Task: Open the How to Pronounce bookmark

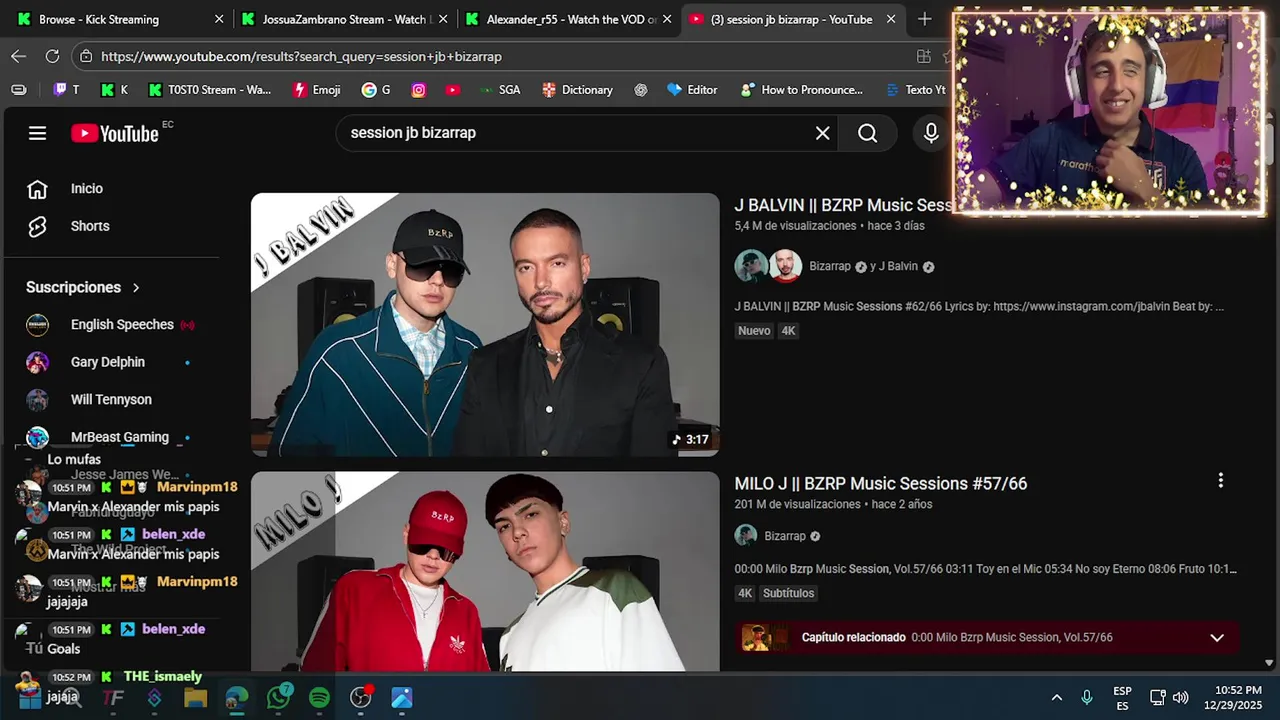Action: pos(802,90)
